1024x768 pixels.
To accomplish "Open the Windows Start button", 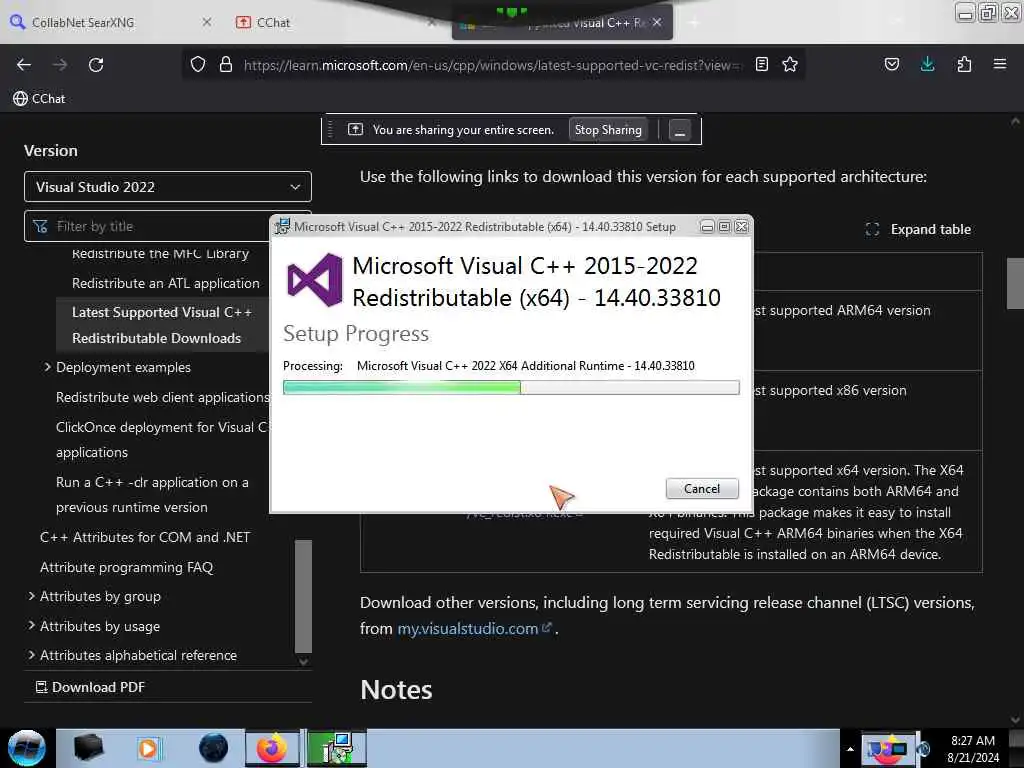I will (x=27, y=748).
